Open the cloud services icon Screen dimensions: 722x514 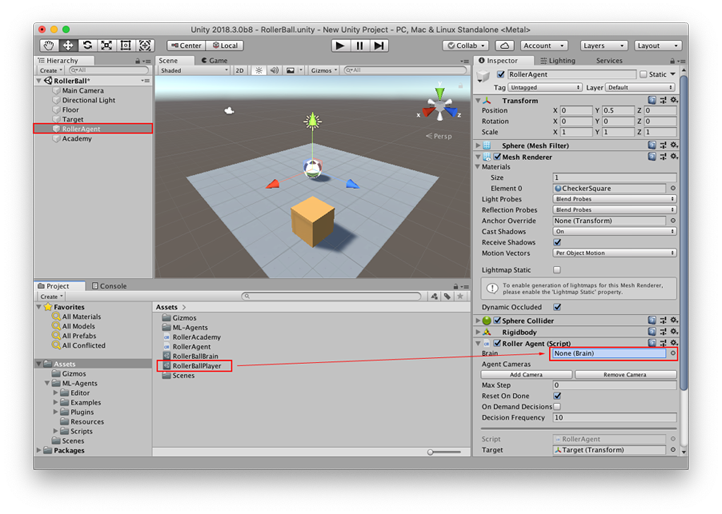point(505,46)
